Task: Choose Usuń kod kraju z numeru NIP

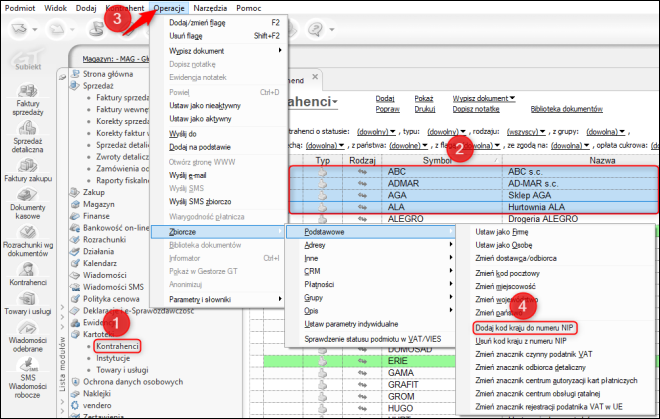Action: tap(521, 341)
